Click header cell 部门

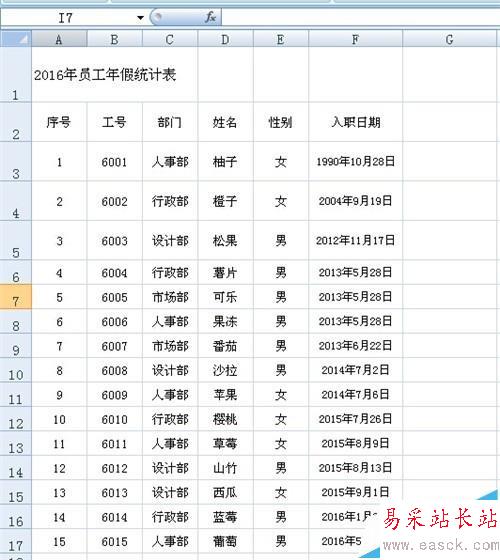(170, 122)
